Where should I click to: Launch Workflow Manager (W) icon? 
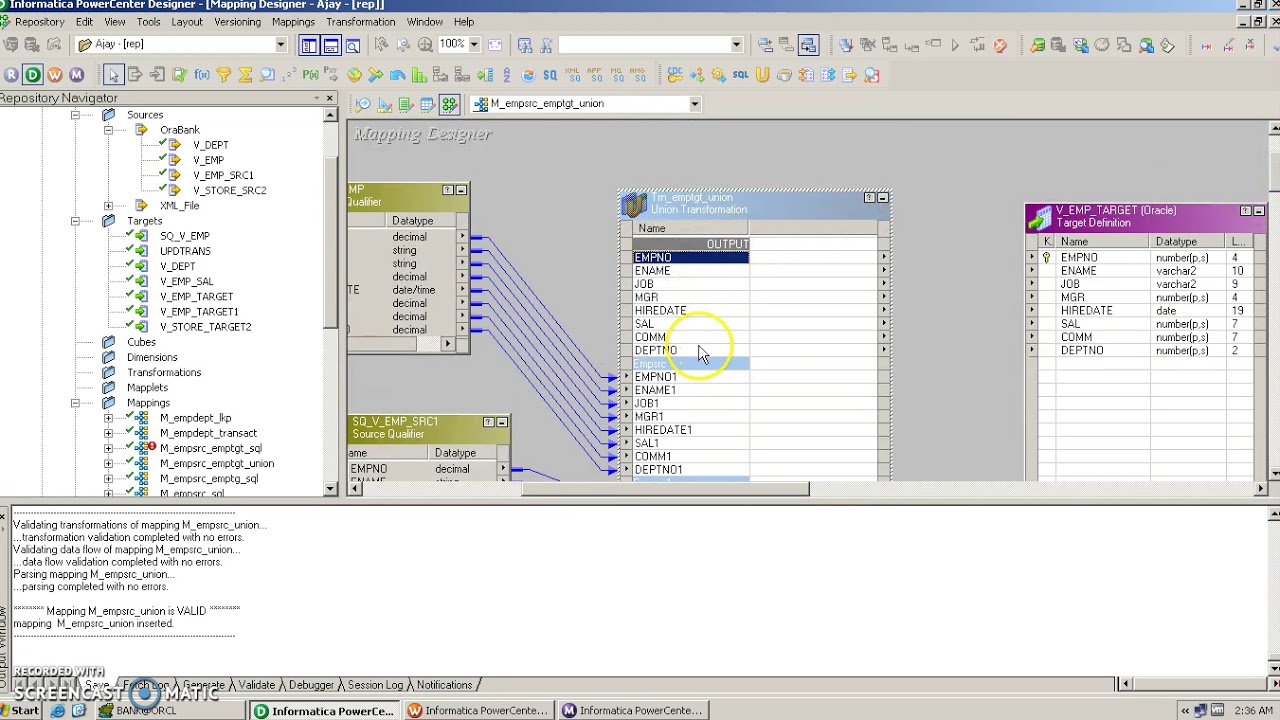point(55,75)
